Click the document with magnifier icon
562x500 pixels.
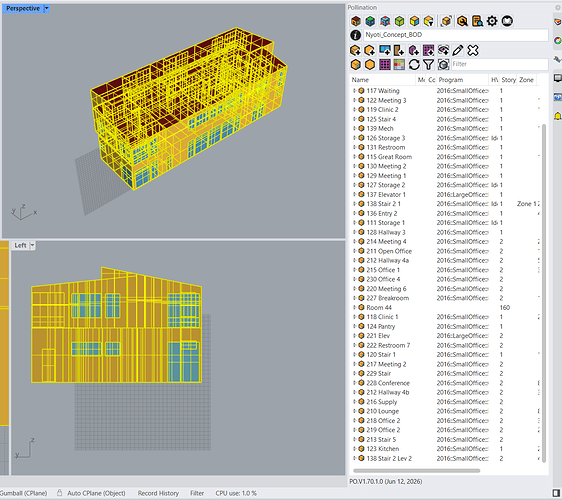477,21
